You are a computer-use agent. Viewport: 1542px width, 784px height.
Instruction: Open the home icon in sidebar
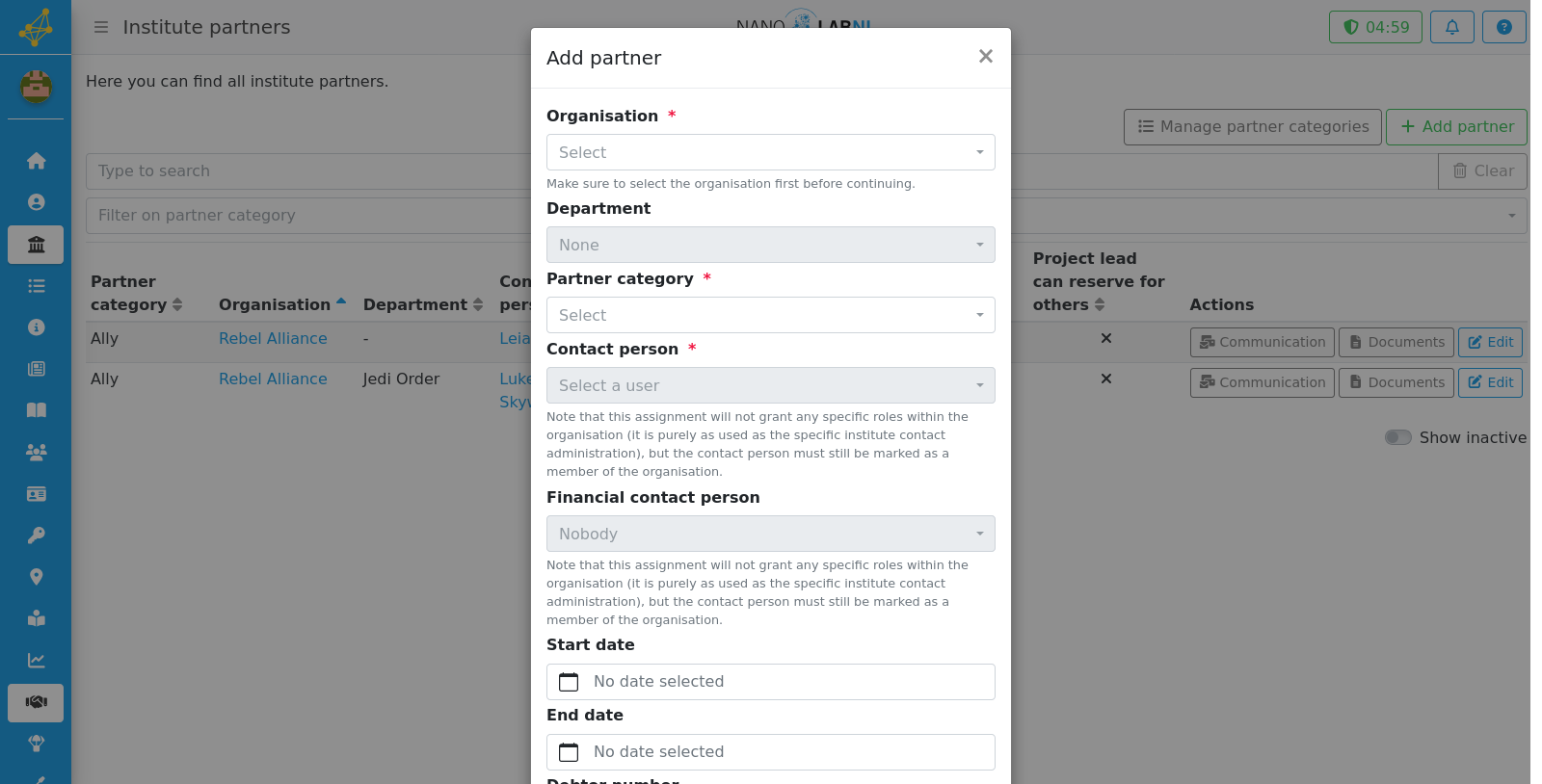pos(36,161)
